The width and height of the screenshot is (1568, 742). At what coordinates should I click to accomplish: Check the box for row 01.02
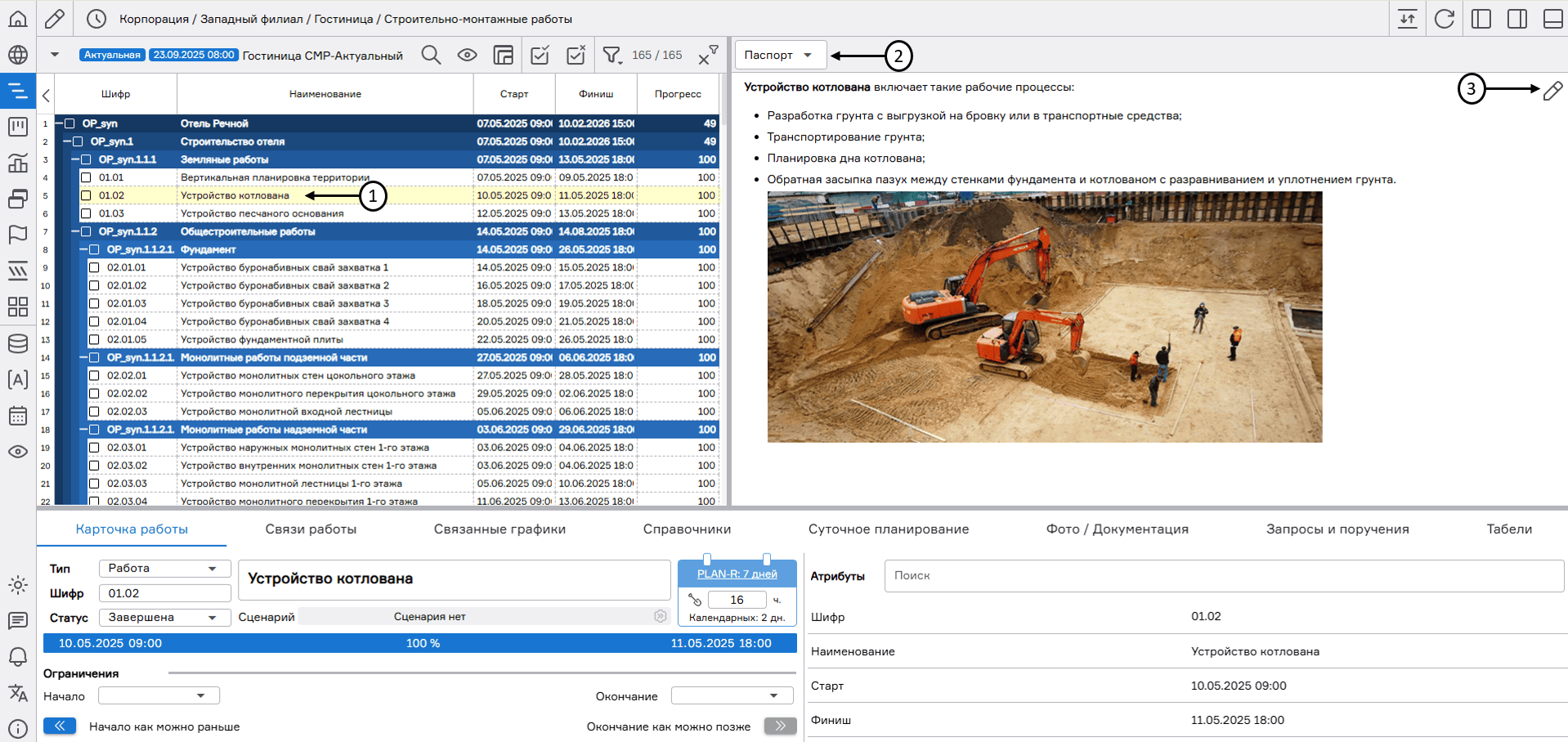point(86,195)
